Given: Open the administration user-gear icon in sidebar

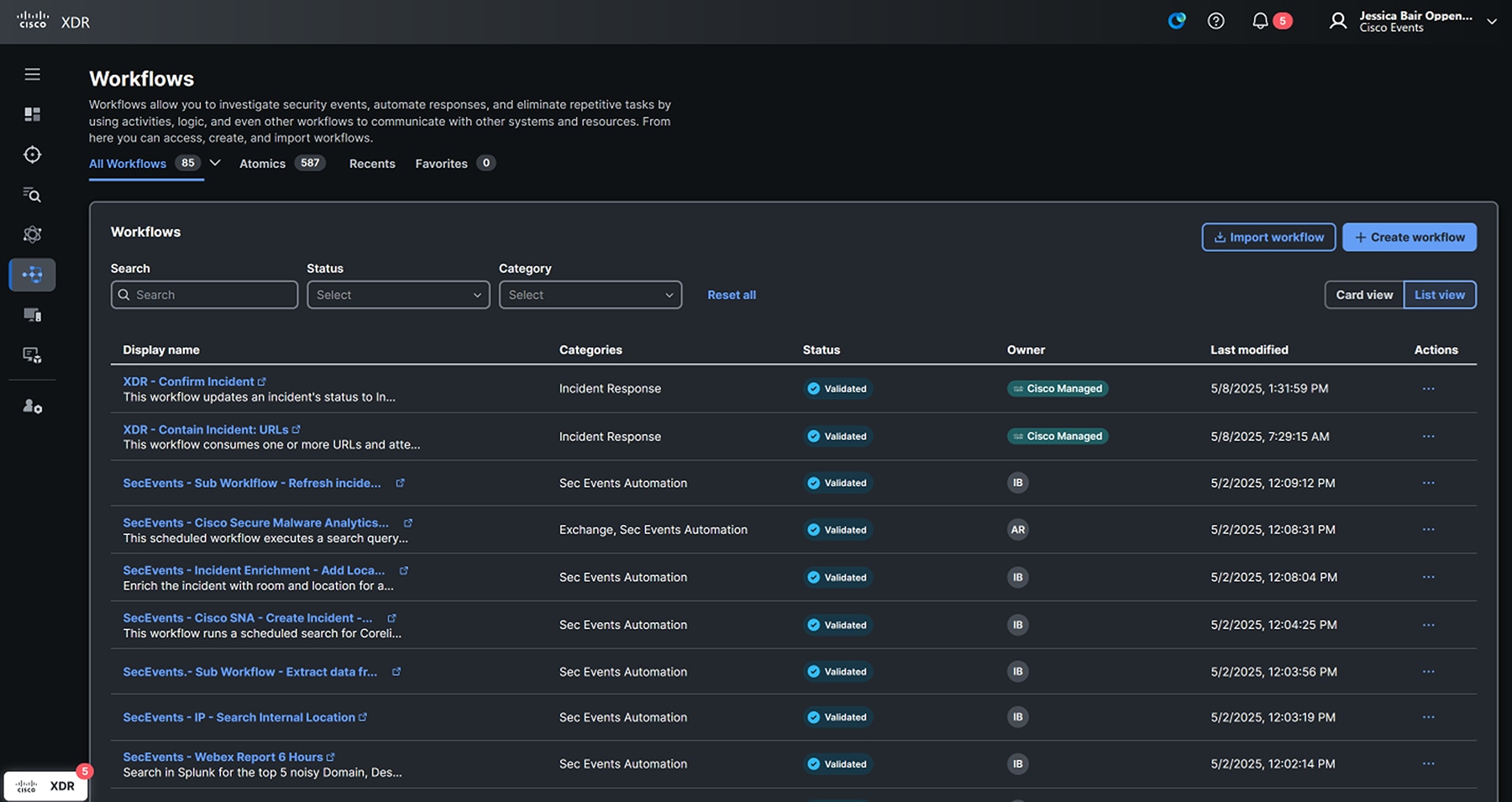Looking at the screenshot, I should point(32,406).
